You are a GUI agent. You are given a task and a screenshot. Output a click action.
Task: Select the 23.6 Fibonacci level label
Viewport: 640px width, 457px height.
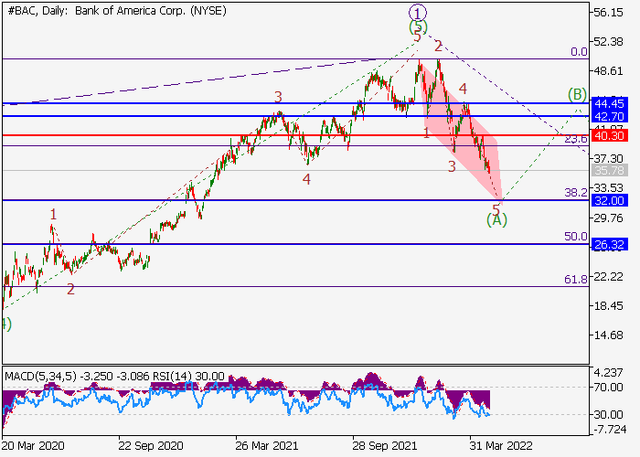[576, 139]
